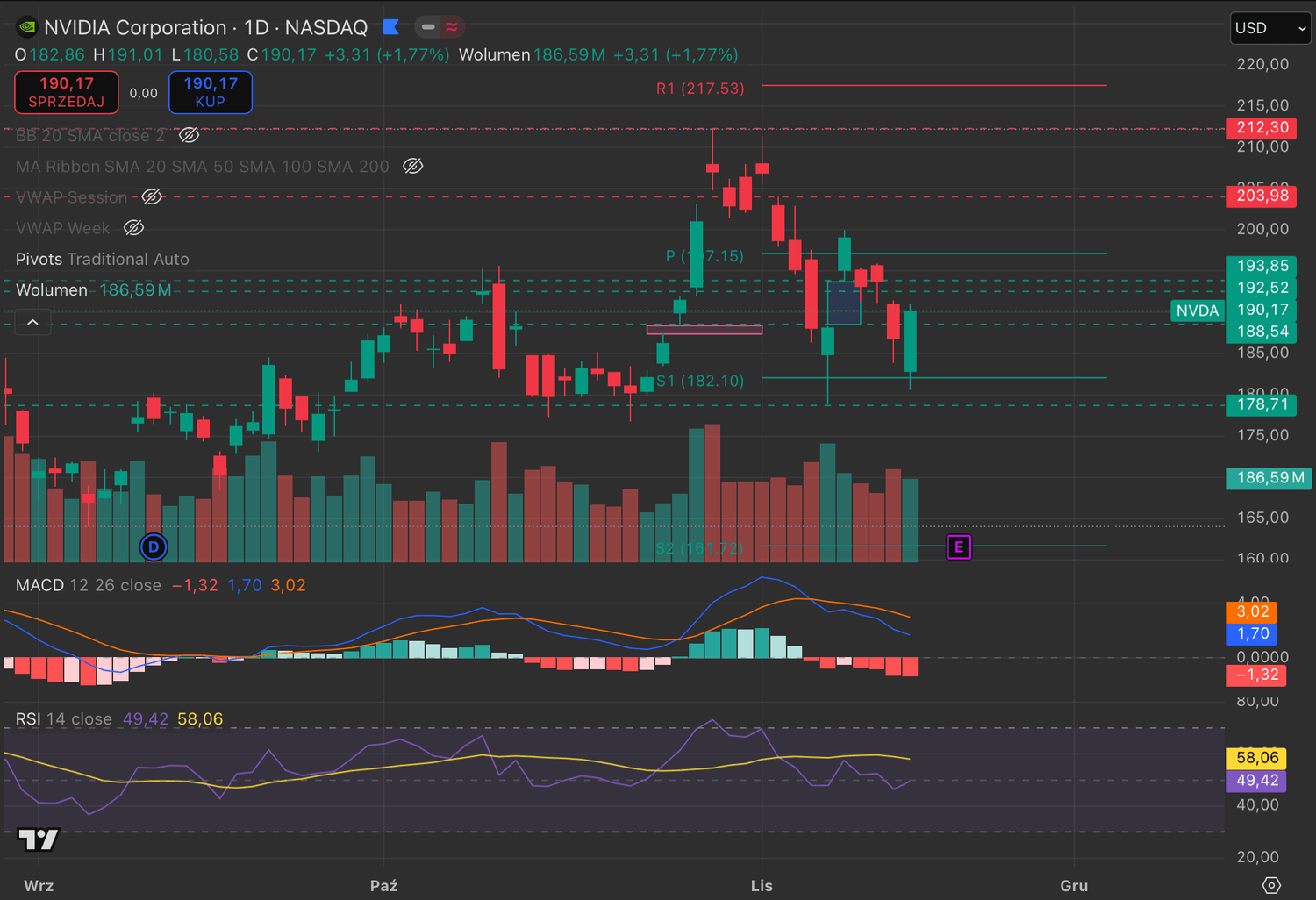Click the Paź month label on time axis

pos(383,885)
